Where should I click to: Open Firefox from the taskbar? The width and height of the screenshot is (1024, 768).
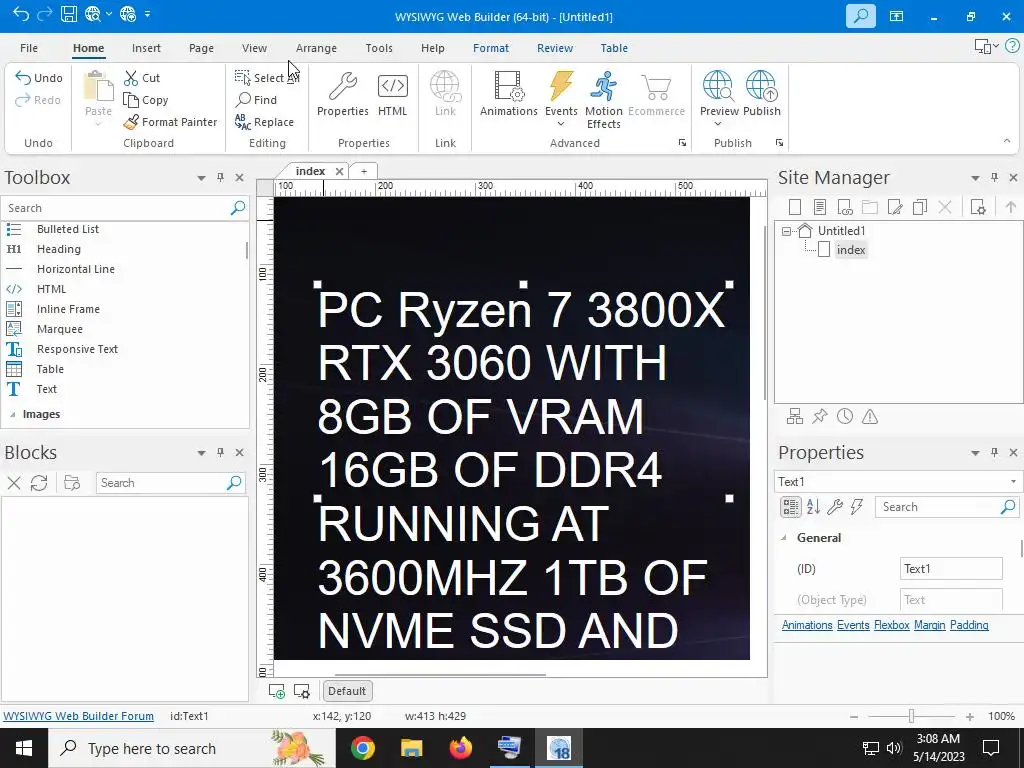click(460, 748)
